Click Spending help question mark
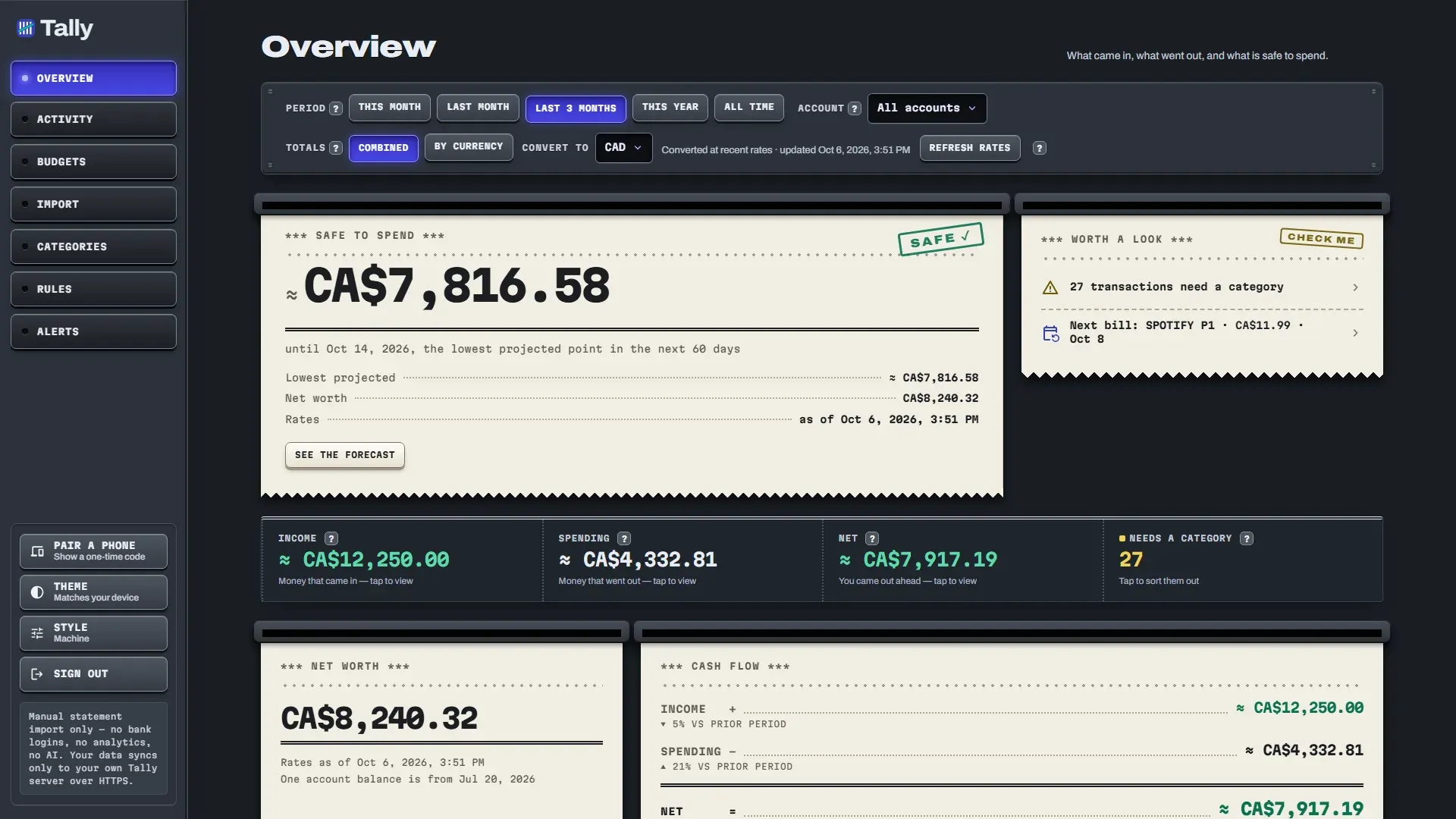Viewport: 1456px width, 819px height. point(624,538)
